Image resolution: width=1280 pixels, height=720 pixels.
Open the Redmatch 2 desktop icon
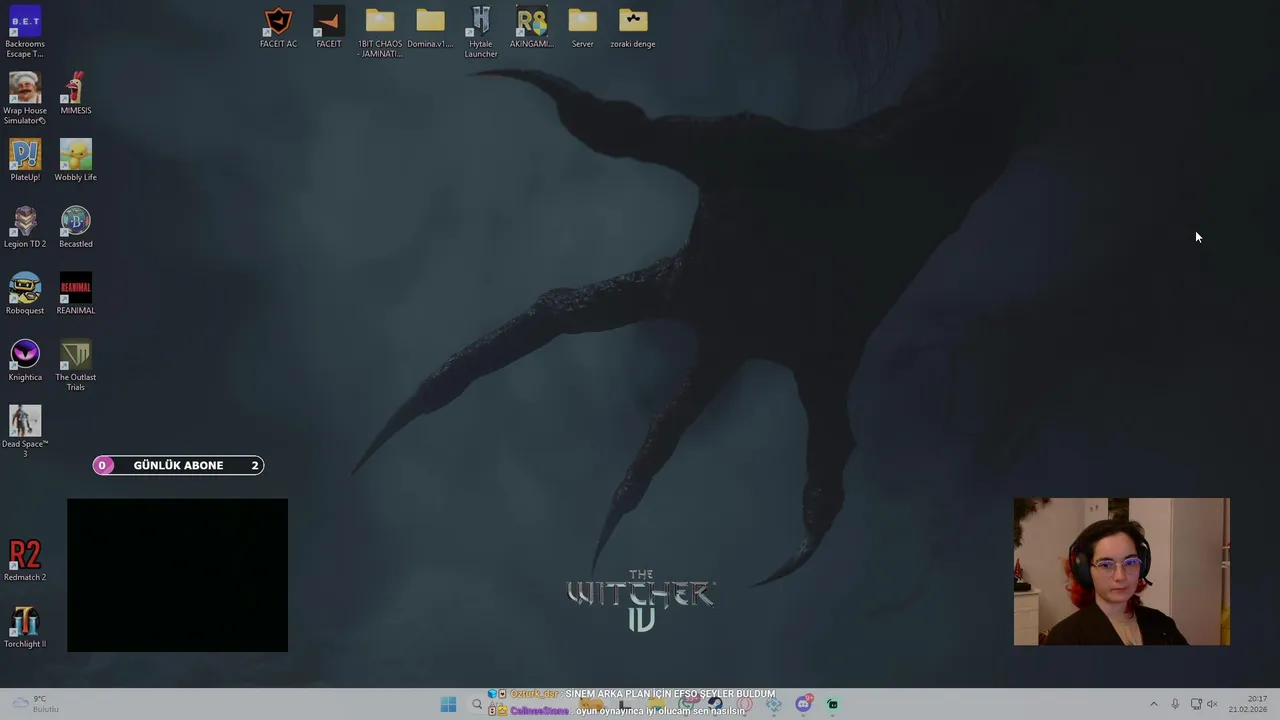click(25, 560)
